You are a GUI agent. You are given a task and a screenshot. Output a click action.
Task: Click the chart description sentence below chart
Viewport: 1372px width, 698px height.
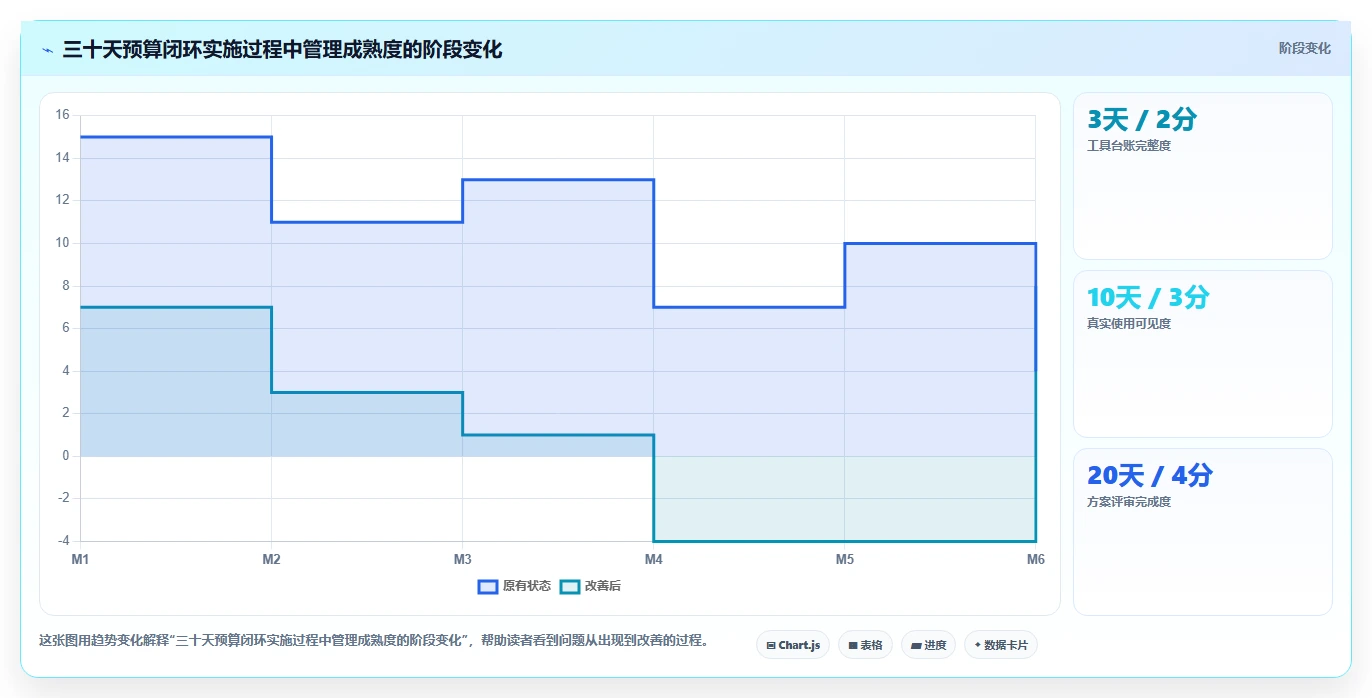pyautogui.click(x=373, y=641)
